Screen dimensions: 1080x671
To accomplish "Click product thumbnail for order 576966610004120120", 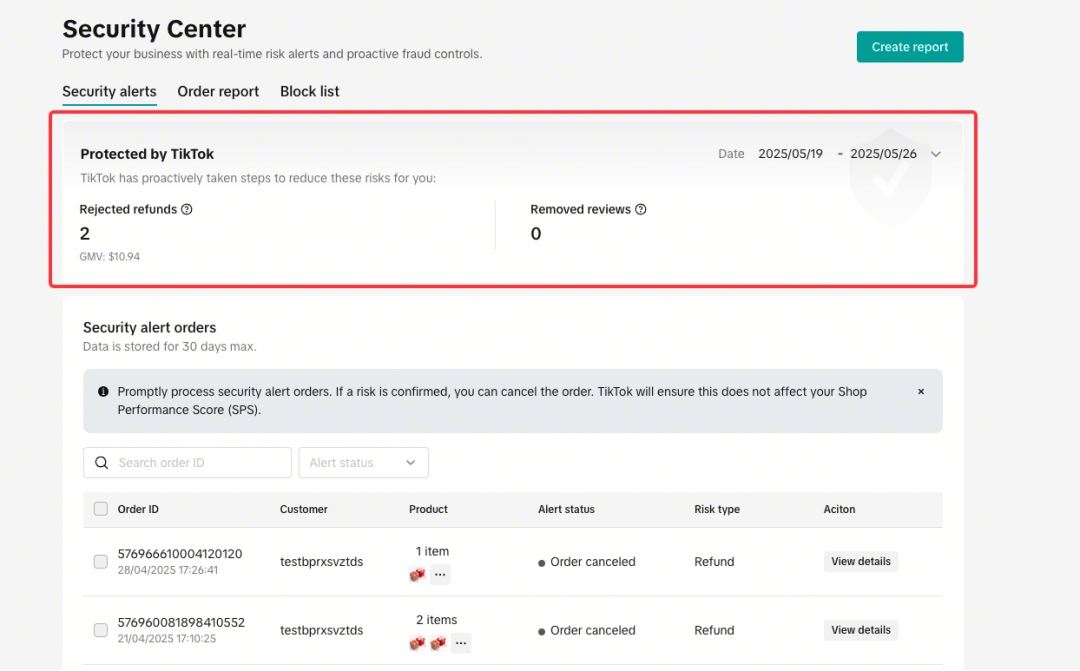I will 417,574.
